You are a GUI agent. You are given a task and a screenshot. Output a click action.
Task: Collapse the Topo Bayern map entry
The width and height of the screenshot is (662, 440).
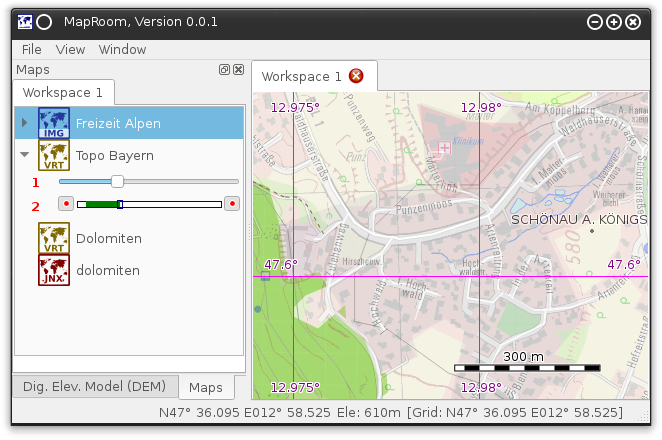[x=25, y=155]
